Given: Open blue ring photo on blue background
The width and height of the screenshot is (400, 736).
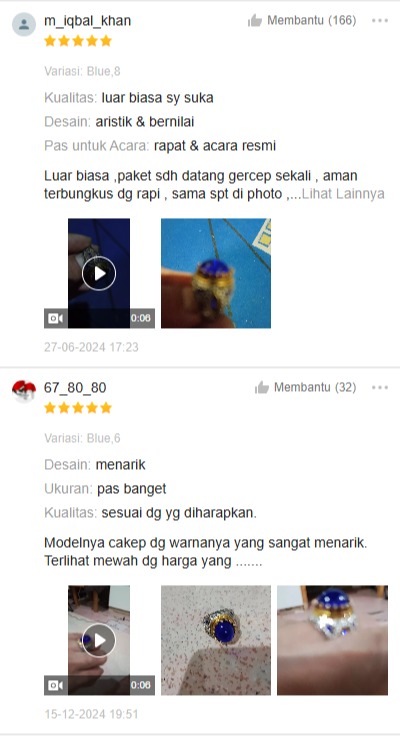Looking at the screenshot, I should point(216,273).
